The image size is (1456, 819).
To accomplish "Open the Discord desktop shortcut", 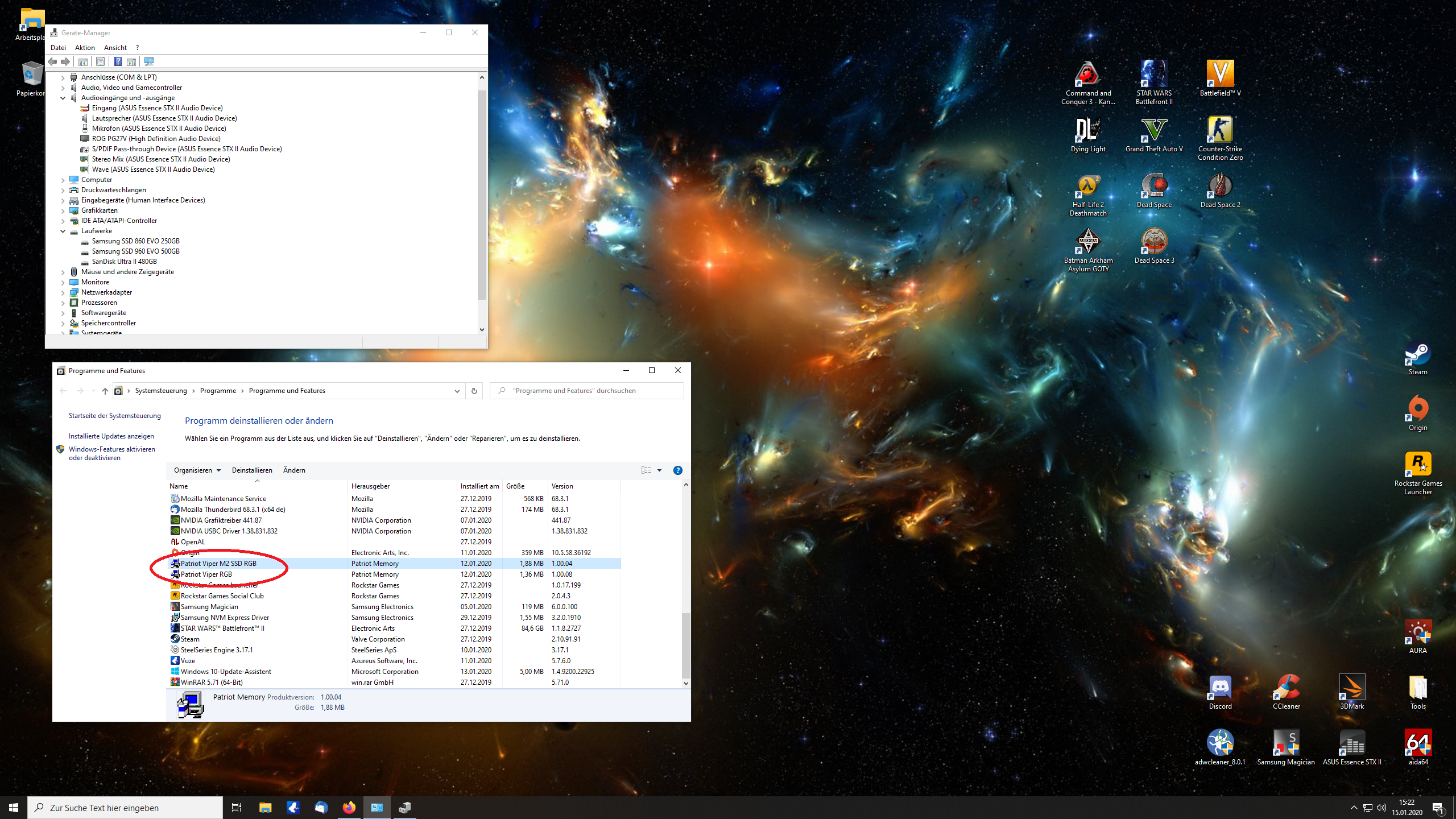I will 1220,692.
